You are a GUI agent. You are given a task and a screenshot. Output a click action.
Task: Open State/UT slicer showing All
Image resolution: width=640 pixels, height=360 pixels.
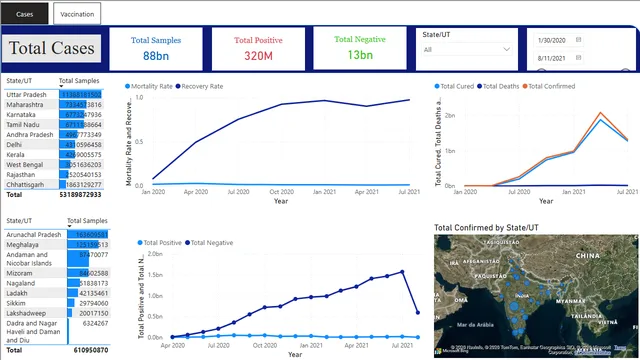467,49
